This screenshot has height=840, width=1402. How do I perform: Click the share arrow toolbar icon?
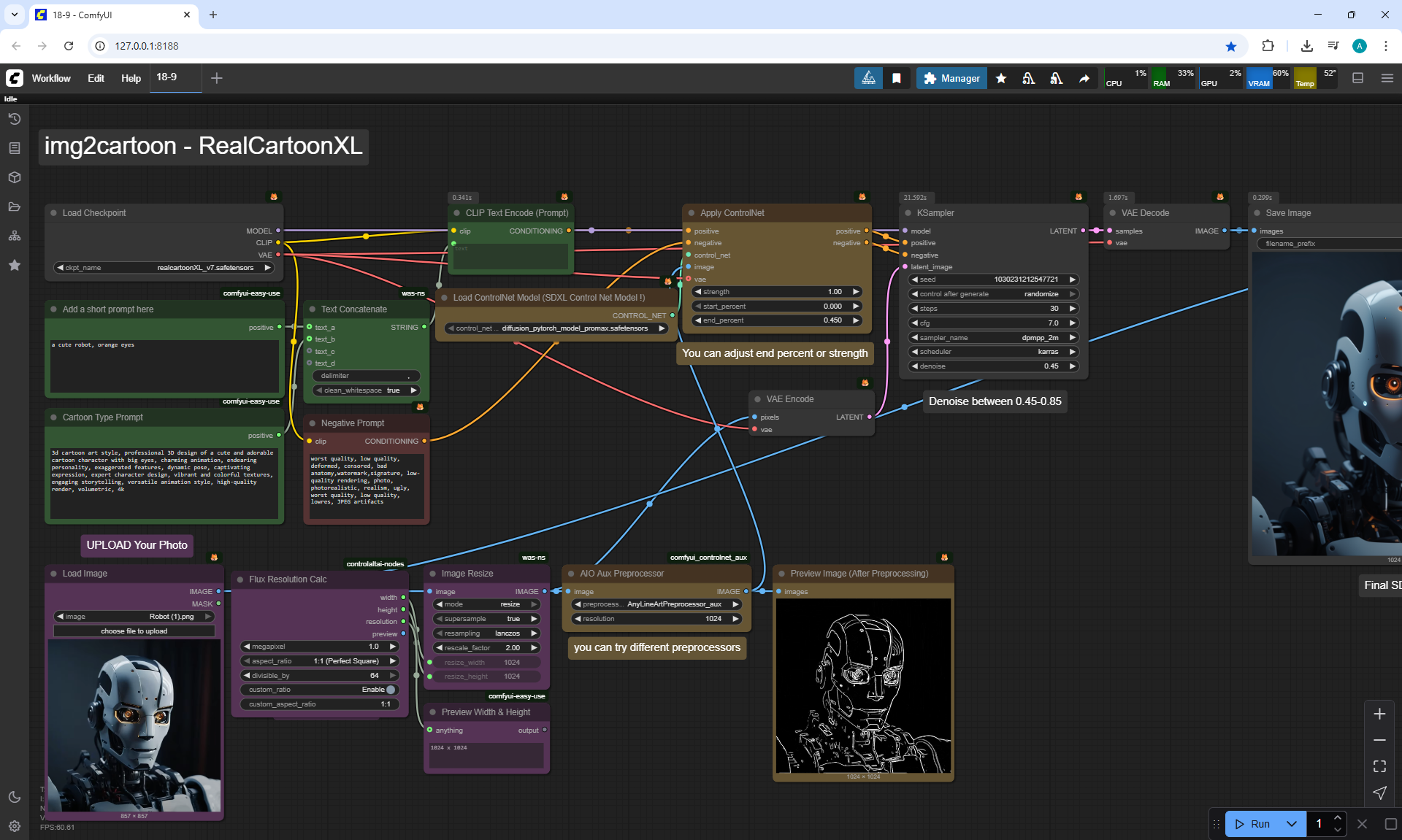click(1084, 78)
